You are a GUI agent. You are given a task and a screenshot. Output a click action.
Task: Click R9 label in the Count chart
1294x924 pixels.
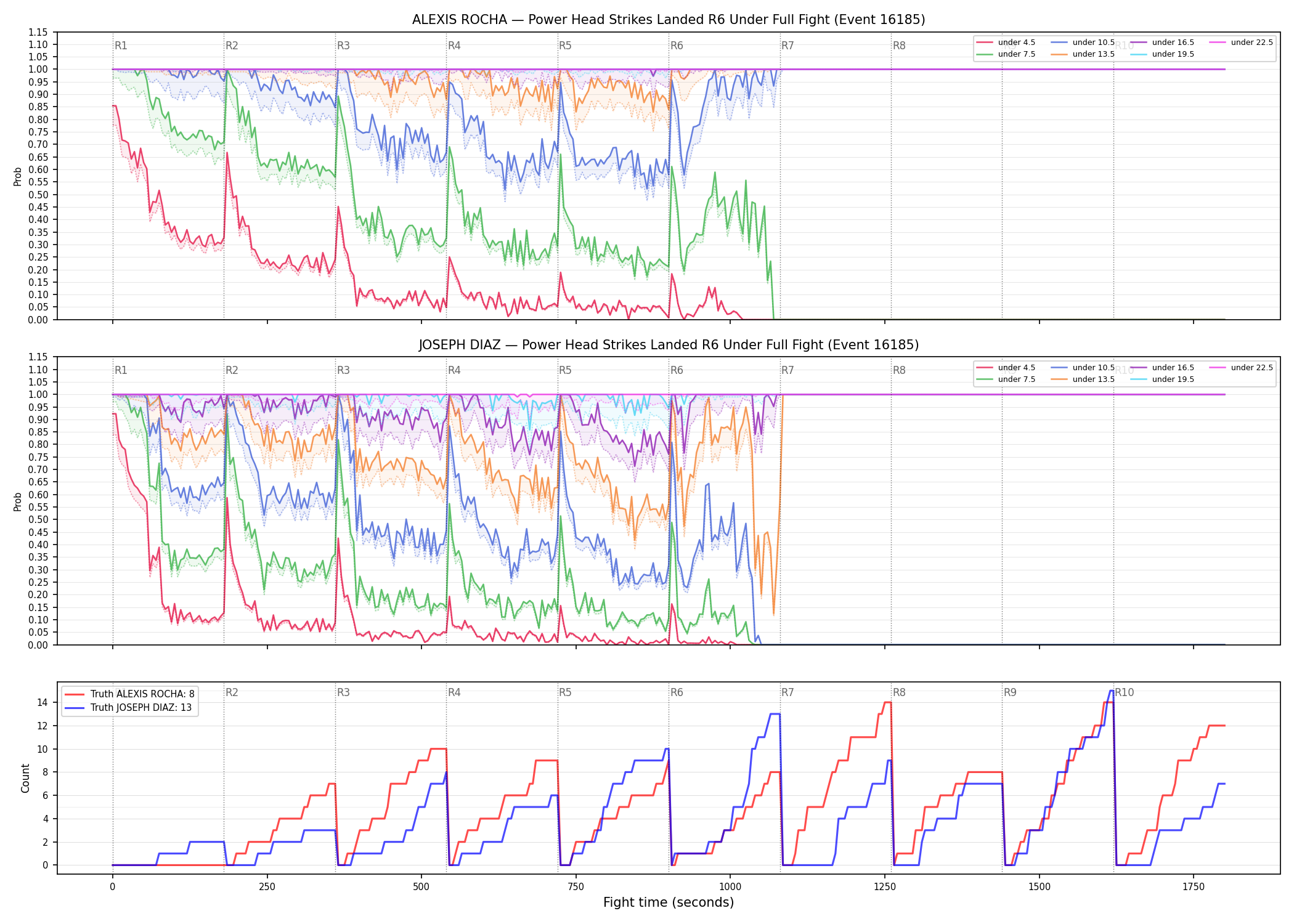click(x=1010, y=692)
